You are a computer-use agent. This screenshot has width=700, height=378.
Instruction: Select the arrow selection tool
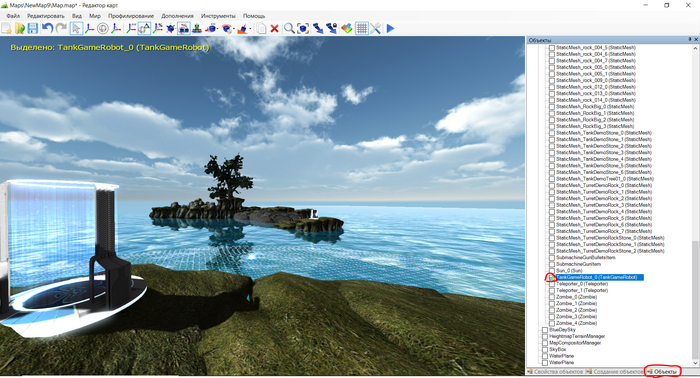click(76, 29)
